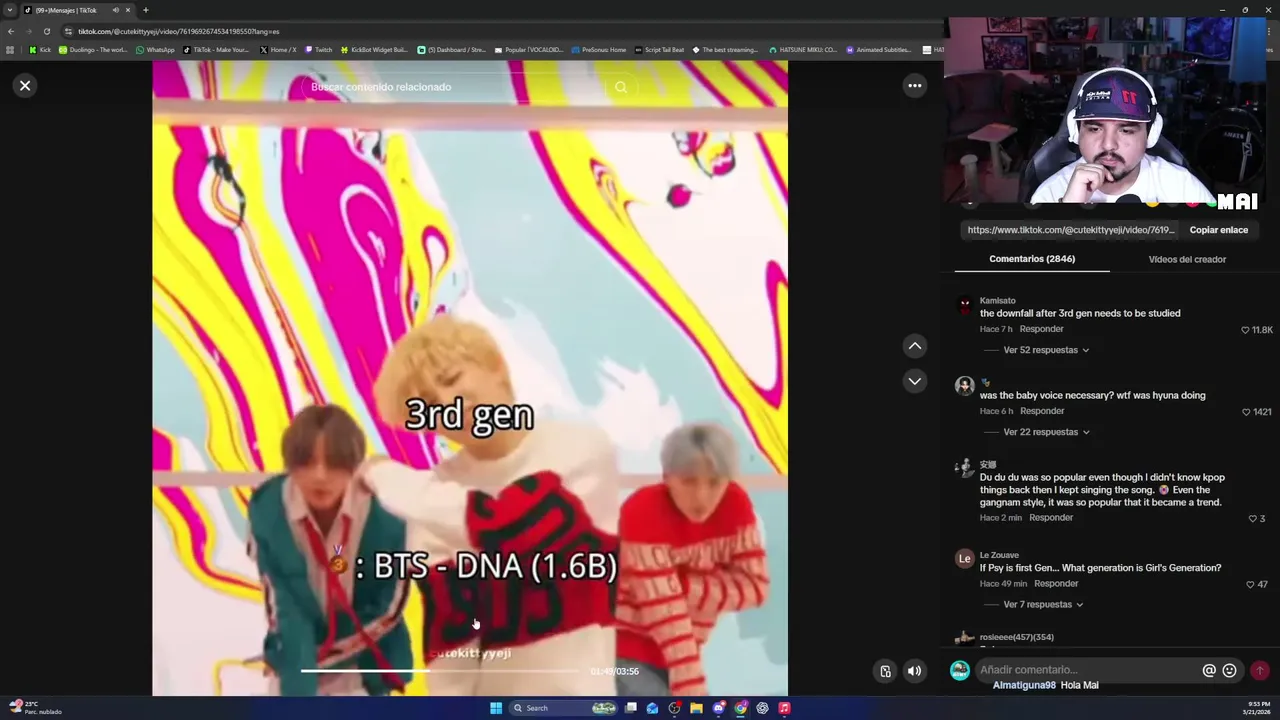Viewport: 1280px width, 720px height.
Task: Open 'TikTok - Make Your...' bookmark
Action: click(216, 50)
